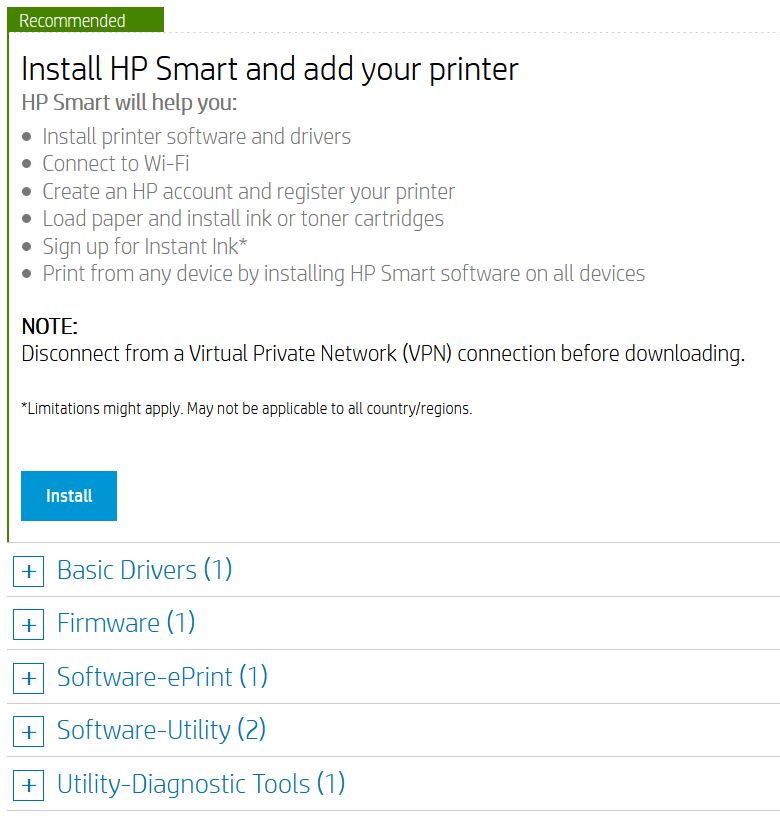Open the Software-ePrint (1) category
The height and width of the screenshot is (816, 780).
point(163,677)
